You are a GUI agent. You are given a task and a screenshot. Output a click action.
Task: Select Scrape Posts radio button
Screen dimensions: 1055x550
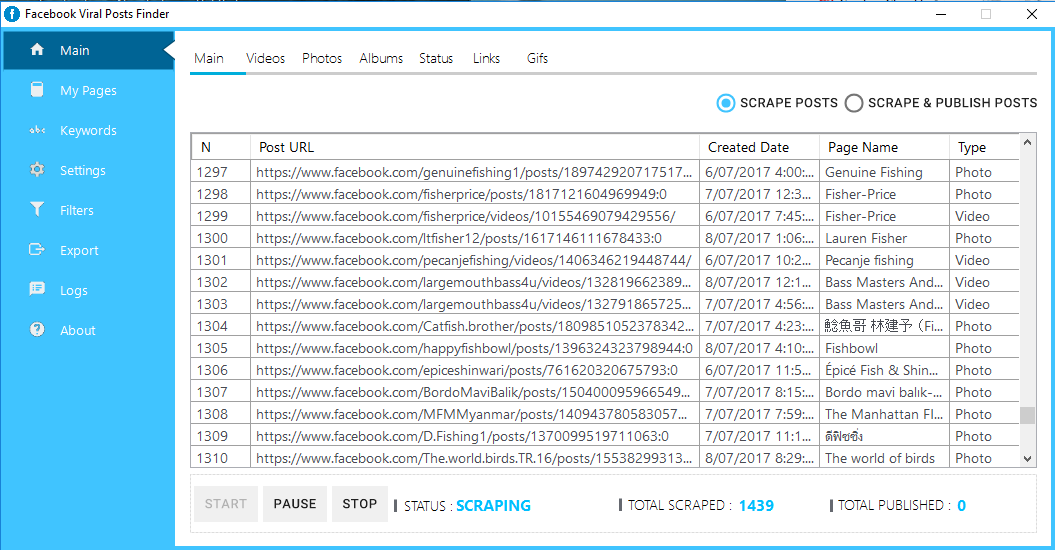pos(725,103)
